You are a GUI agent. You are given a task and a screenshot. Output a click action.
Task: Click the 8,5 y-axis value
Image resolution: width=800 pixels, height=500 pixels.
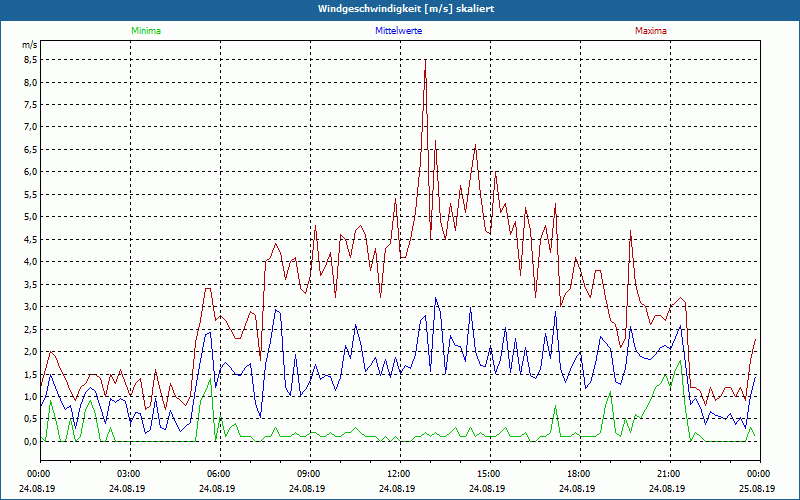coord(31,60)
